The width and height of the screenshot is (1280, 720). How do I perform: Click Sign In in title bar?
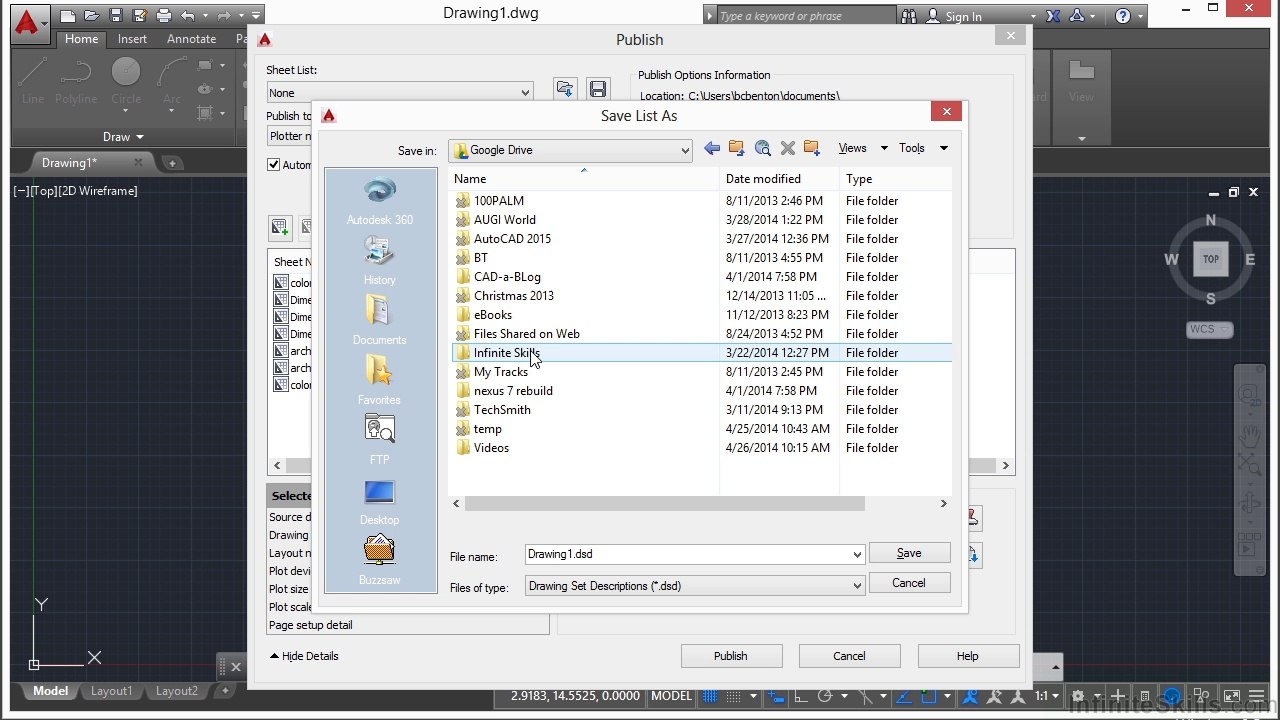coord(963,16)
